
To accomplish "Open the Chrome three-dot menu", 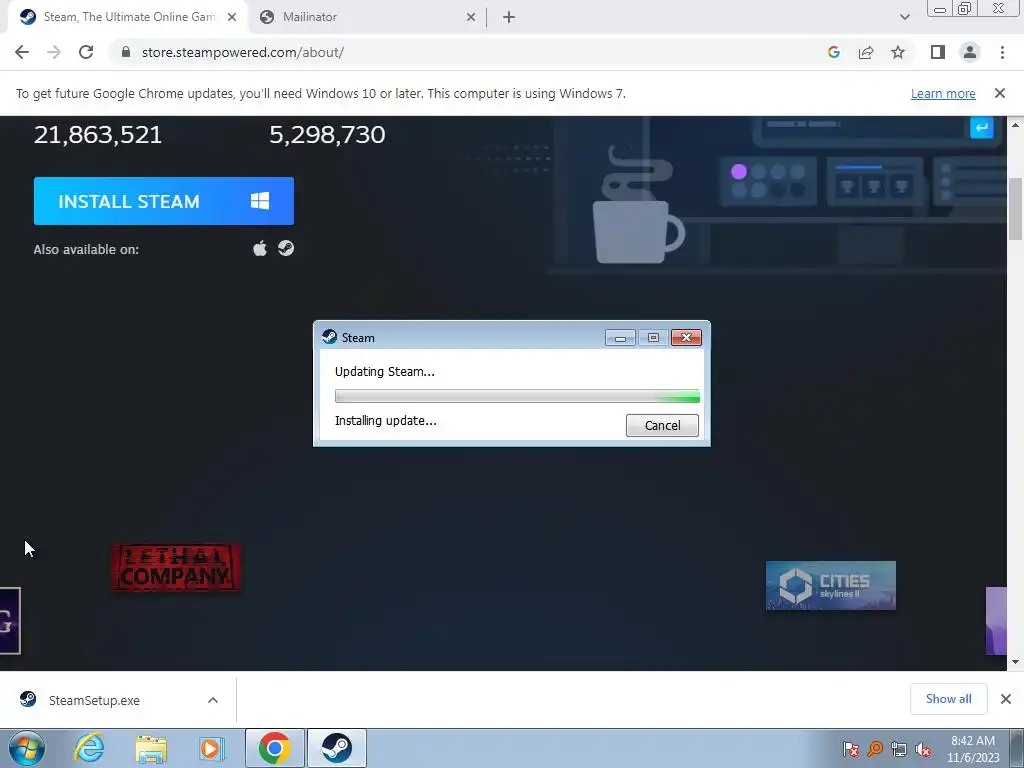I will (x=1002, y=52).
